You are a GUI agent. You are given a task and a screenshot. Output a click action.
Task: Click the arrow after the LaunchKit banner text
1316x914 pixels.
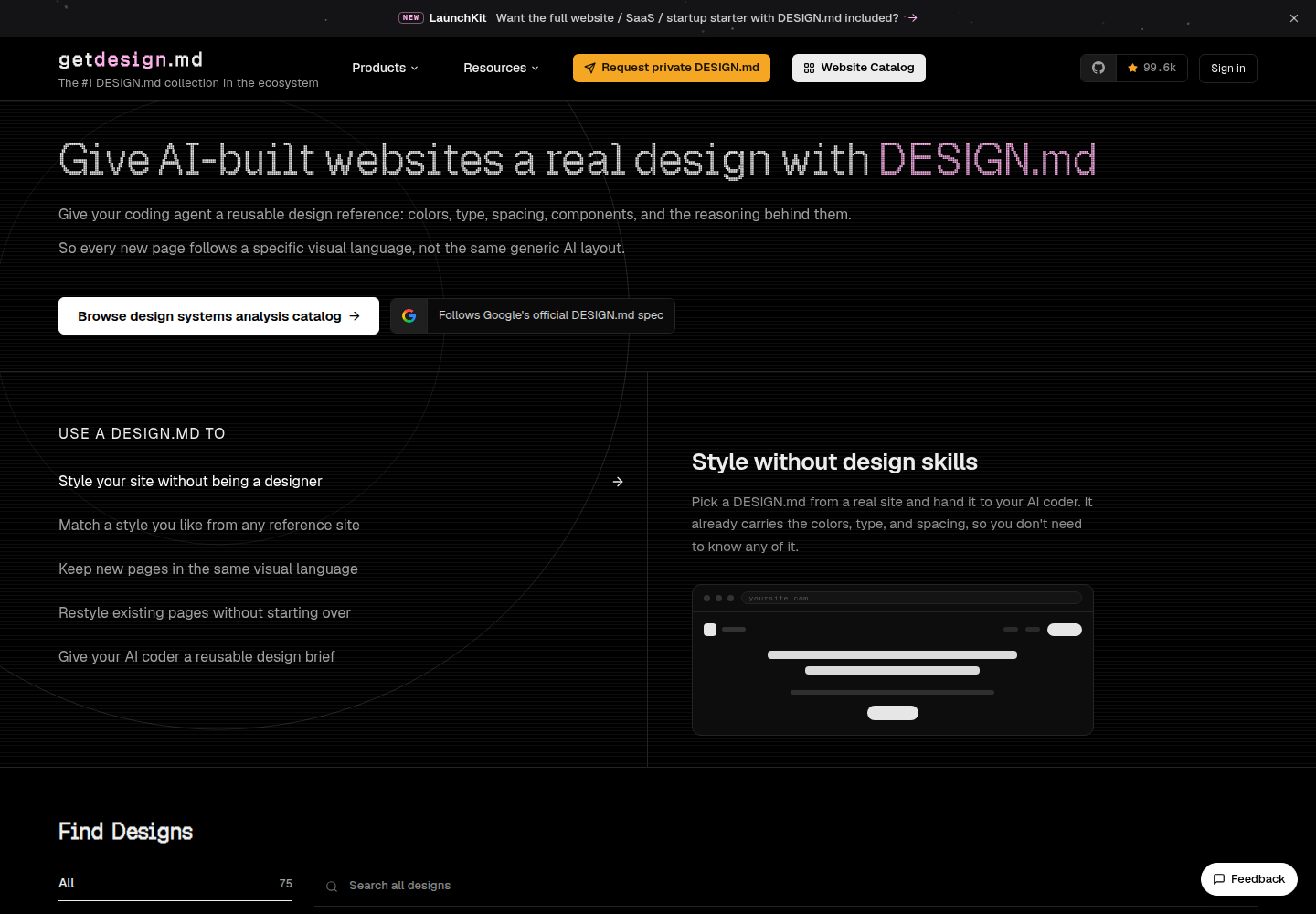[x=912, y=17]
